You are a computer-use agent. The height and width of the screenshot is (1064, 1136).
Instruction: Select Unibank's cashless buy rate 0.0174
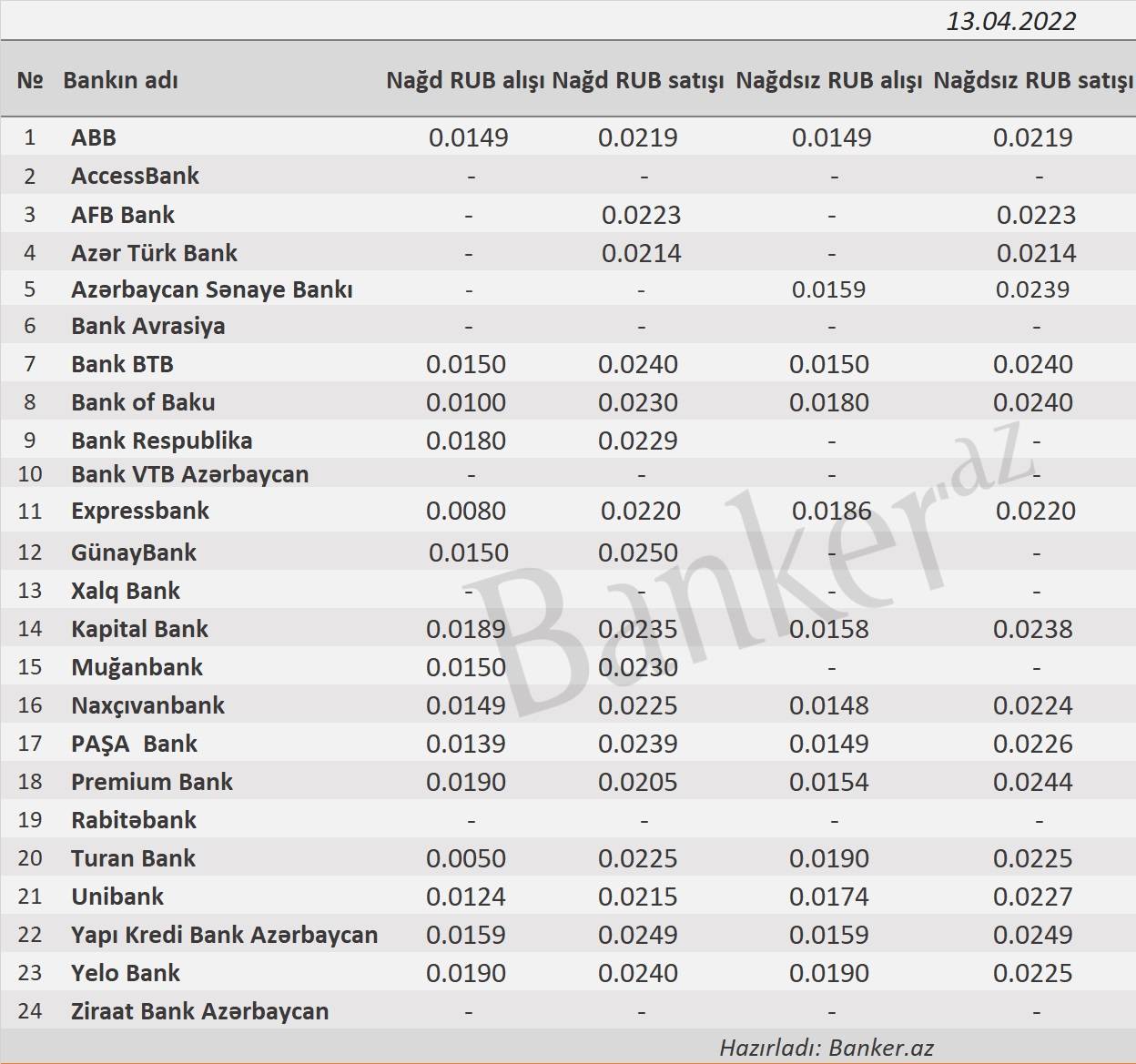point(829,897)
